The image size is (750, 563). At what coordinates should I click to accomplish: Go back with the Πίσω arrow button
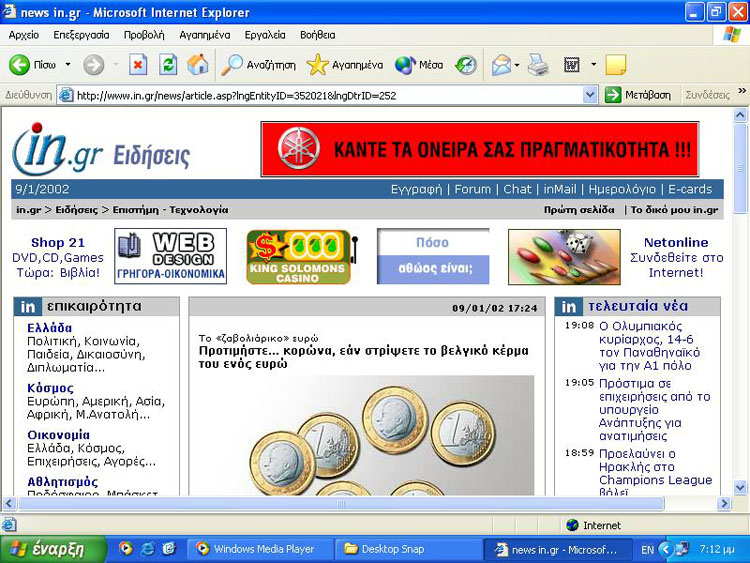pos(32,65)
